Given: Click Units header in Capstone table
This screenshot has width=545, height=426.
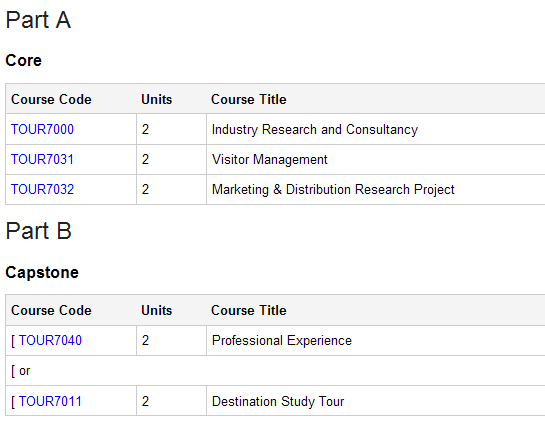Looking at the screenshot, I should pos(156,310).
